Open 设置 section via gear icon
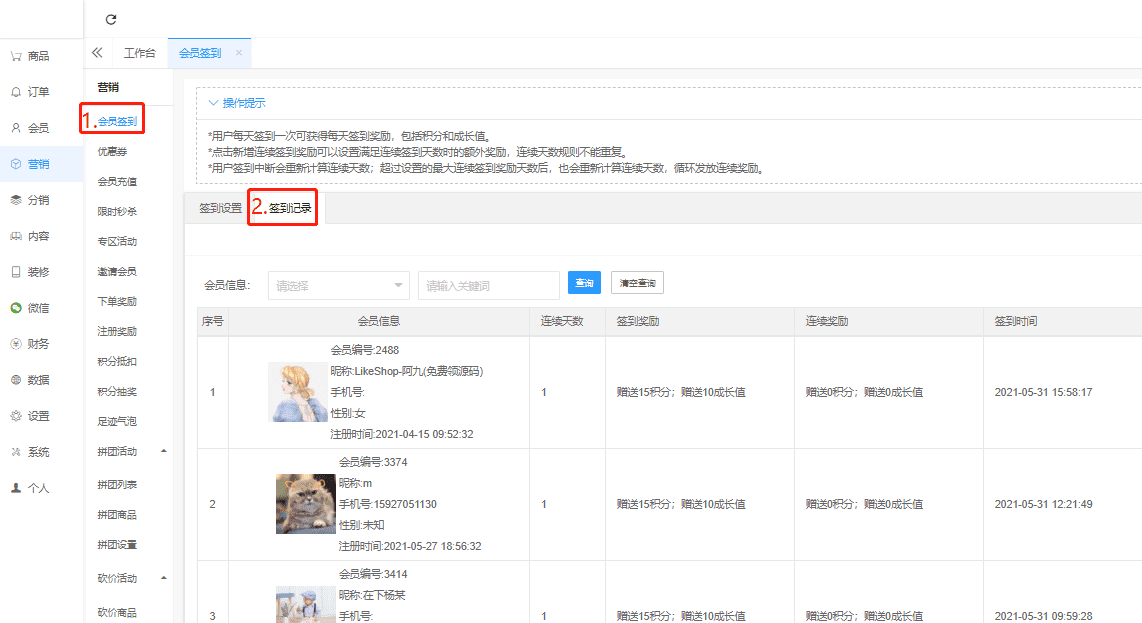1142x623 pixels. [16, 416]
